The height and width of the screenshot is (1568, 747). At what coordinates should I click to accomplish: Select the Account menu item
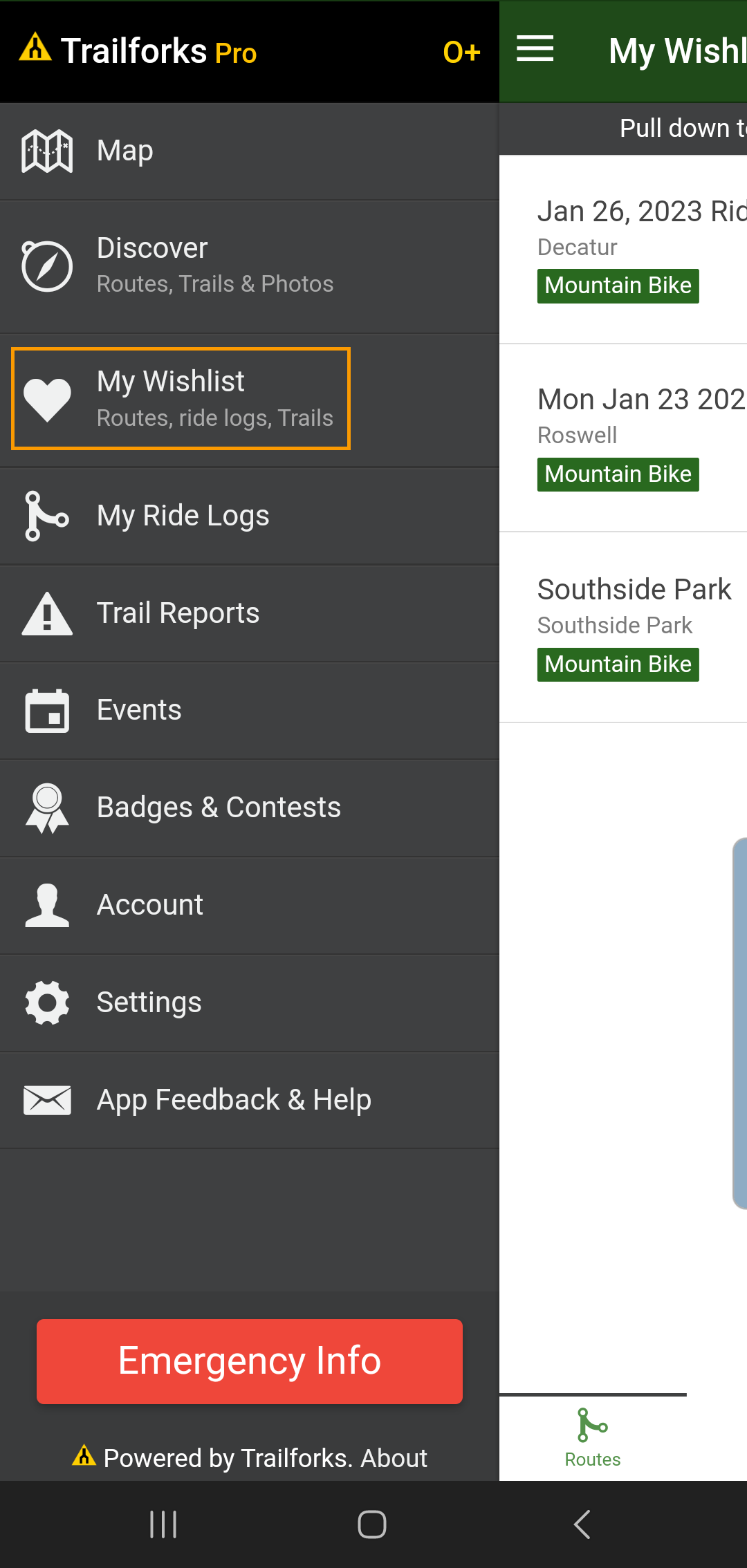(150, 905)
